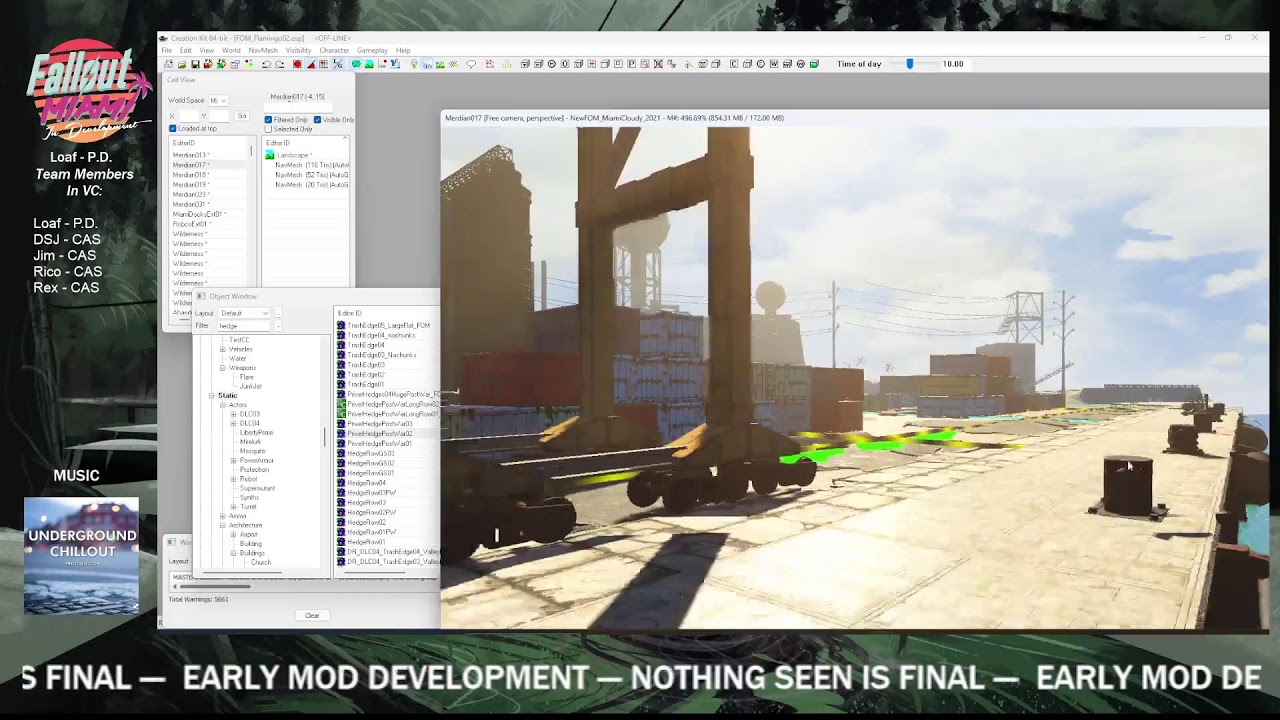Click the Go button in Cell View
This screenshot has width=1280, height=720.
point(242,116)
